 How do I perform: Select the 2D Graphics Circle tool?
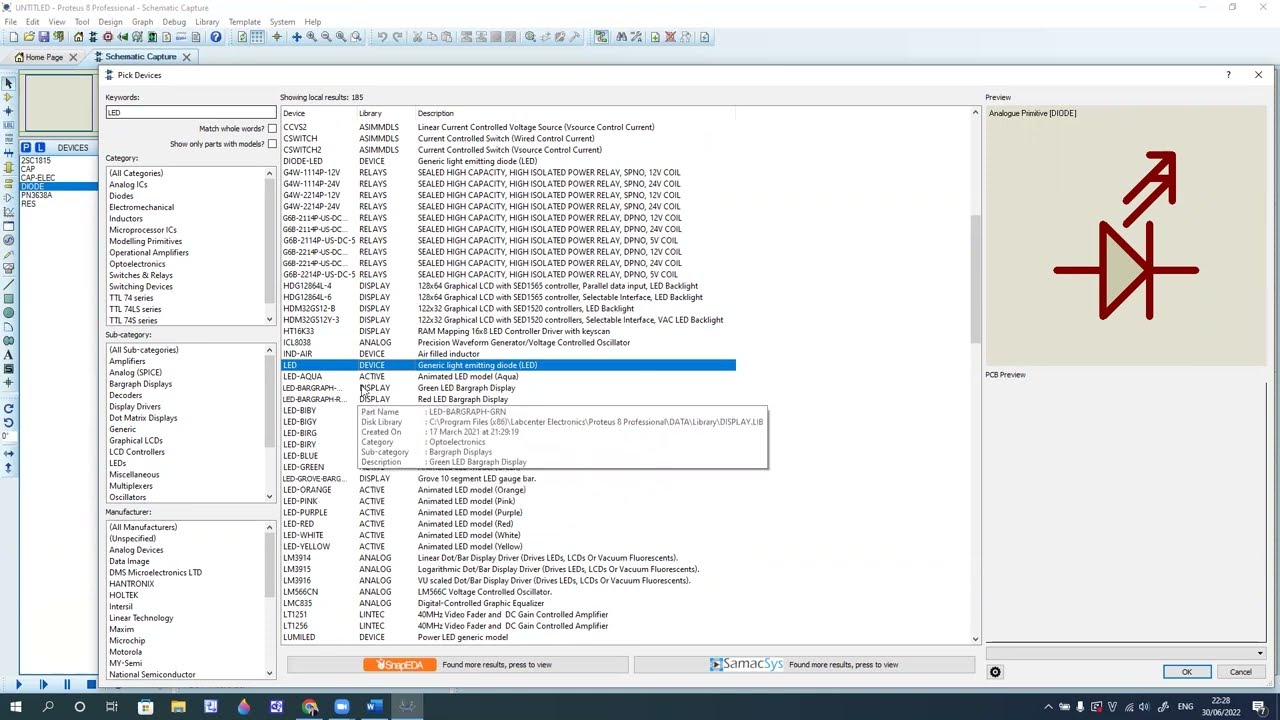point(8,312)
